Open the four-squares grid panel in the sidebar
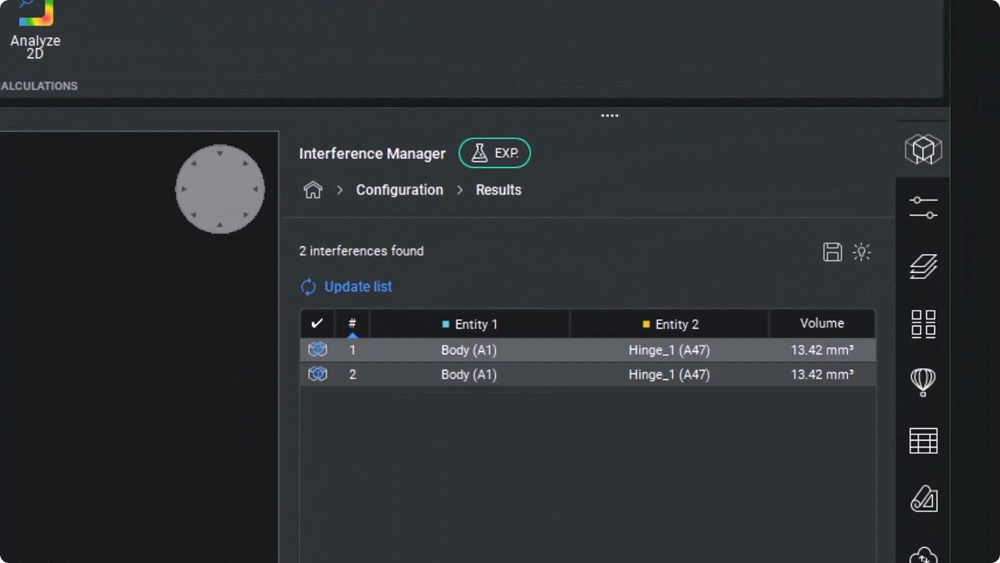 click(x=923, y=324)
